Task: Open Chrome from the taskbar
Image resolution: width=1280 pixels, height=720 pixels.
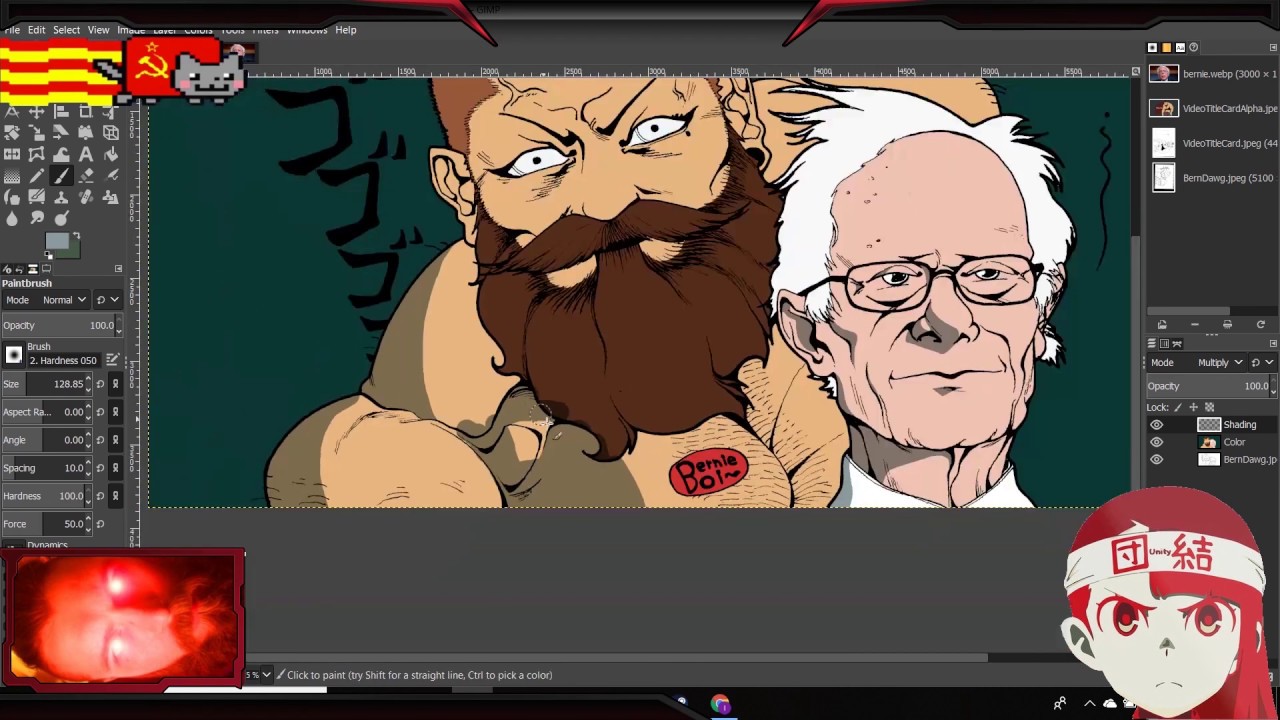Action: click(x=720, y=704)
